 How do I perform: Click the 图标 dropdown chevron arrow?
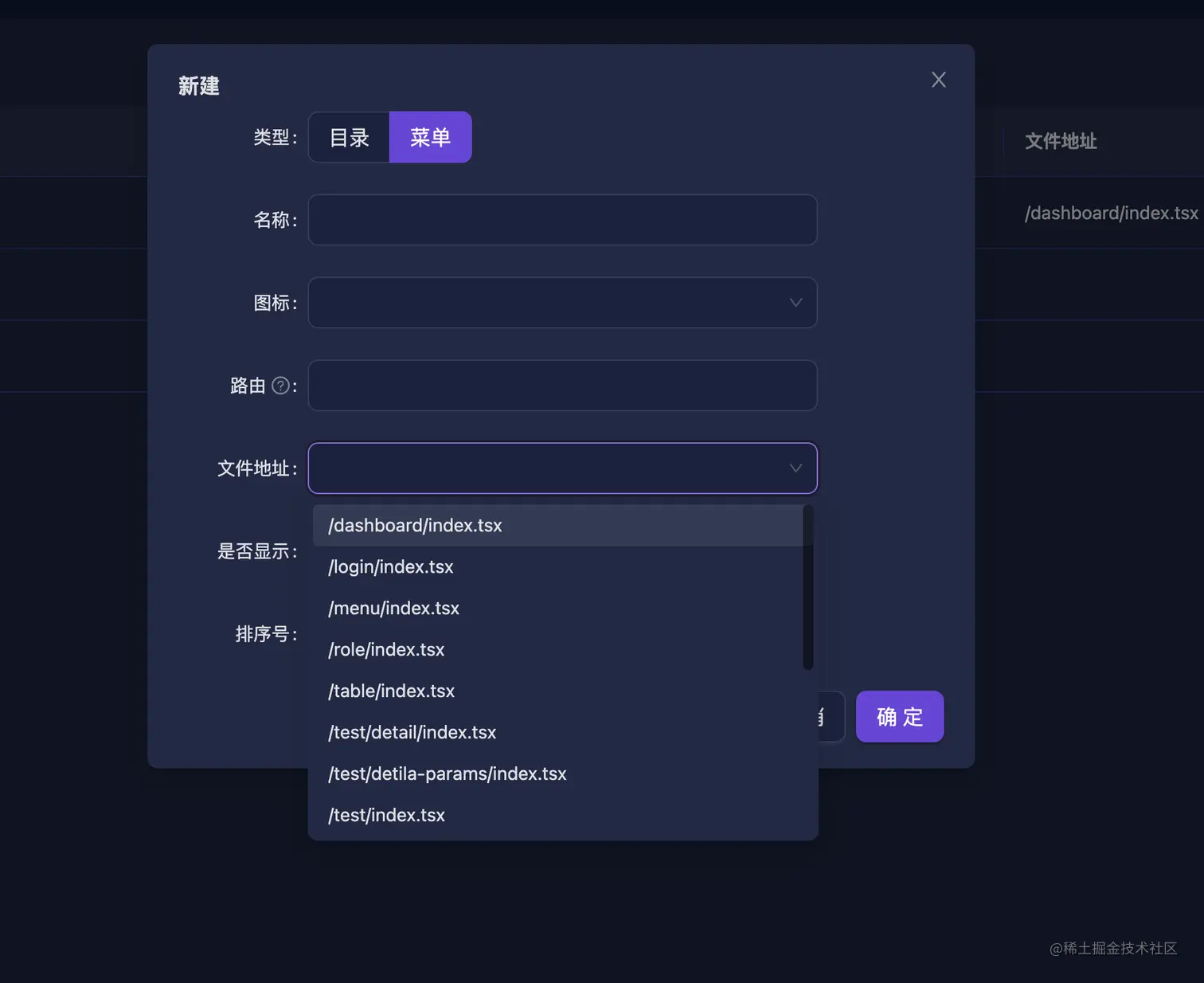(795, 303)
